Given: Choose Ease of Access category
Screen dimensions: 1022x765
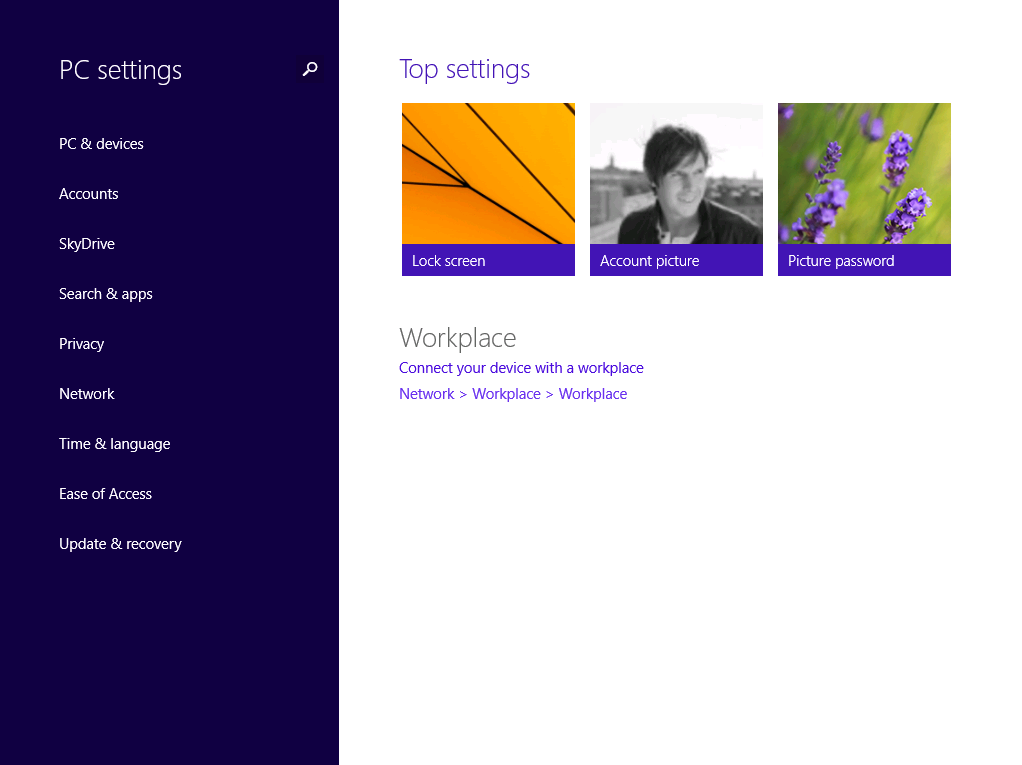Looking at the screenshot, I should (x=106, y=494).
